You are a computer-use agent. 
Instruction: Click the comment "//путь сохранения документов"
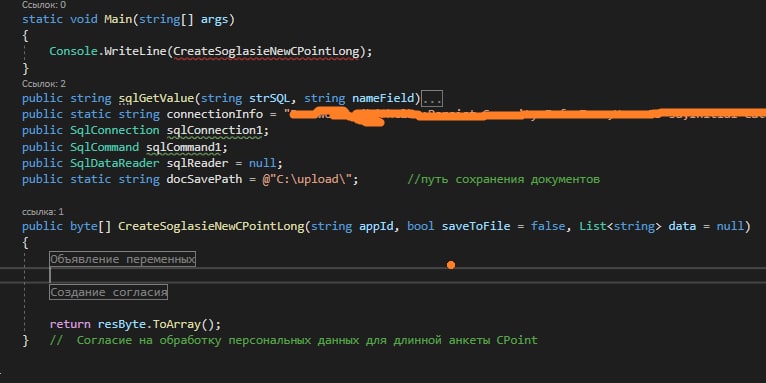coord(504,179)
